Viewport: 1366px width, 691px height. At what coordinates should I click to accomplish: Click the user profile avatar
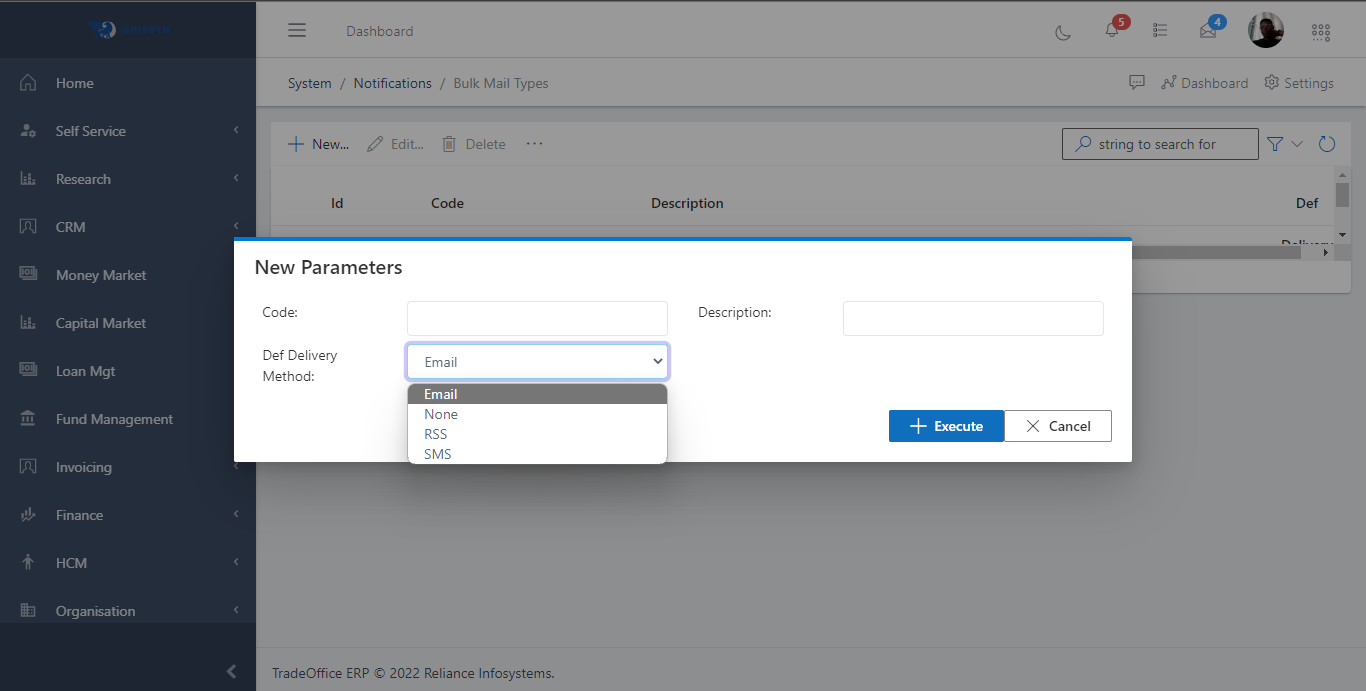pyautogui.click(x=1265, y=31)
